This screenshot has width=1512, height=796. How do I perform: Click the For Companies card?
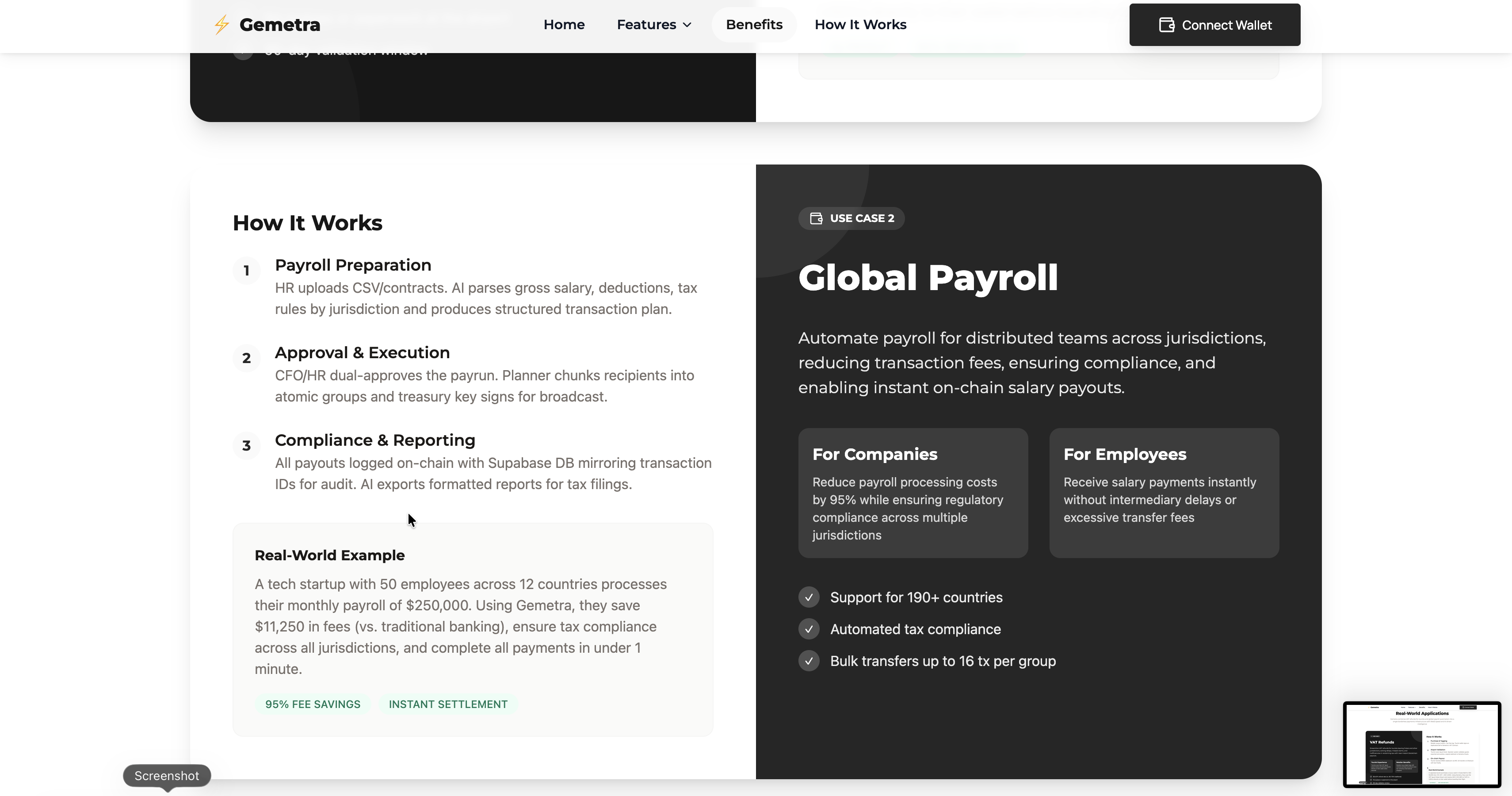913,493
